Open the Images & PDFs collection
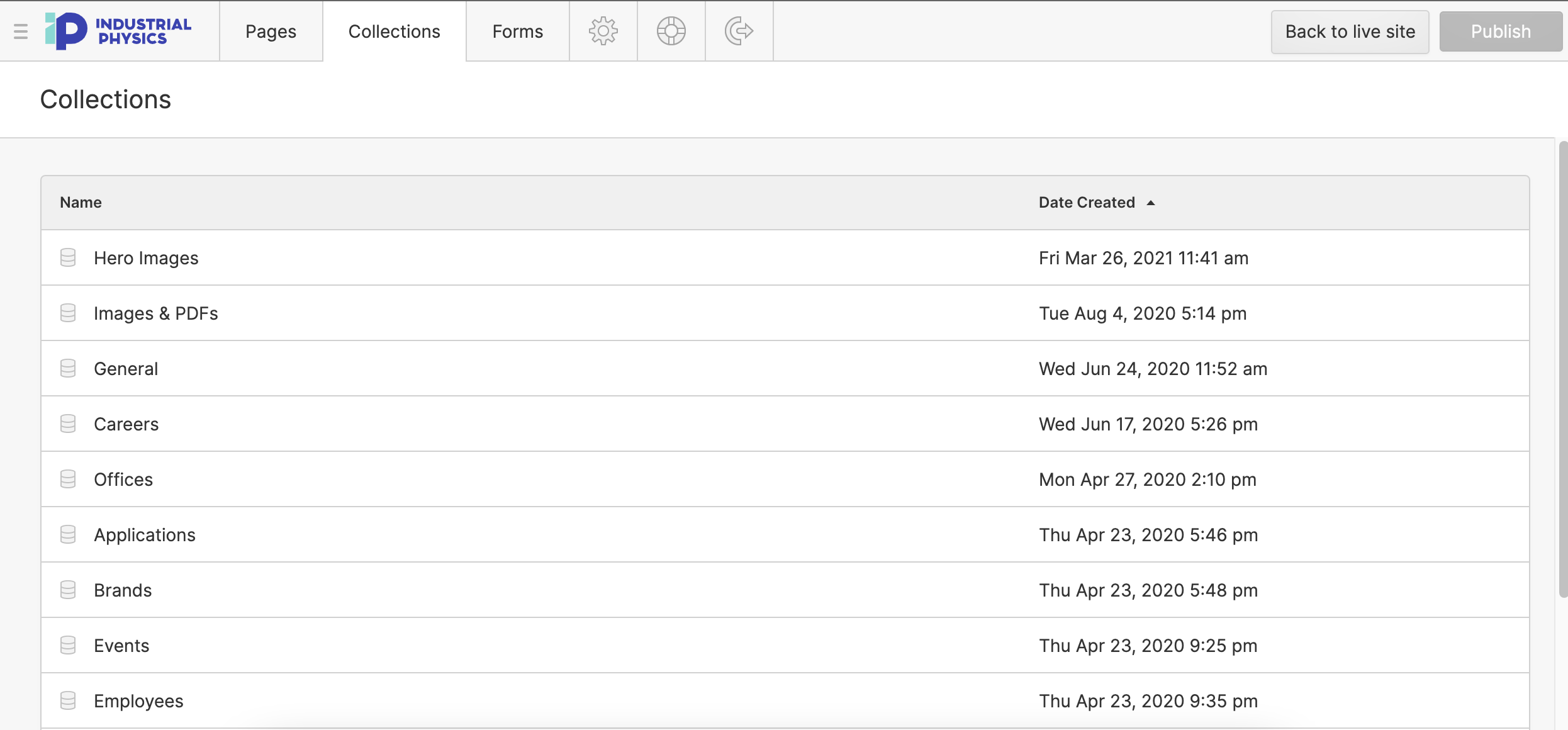This screenshot has height=730, width=1568. [x=155, y=313]
